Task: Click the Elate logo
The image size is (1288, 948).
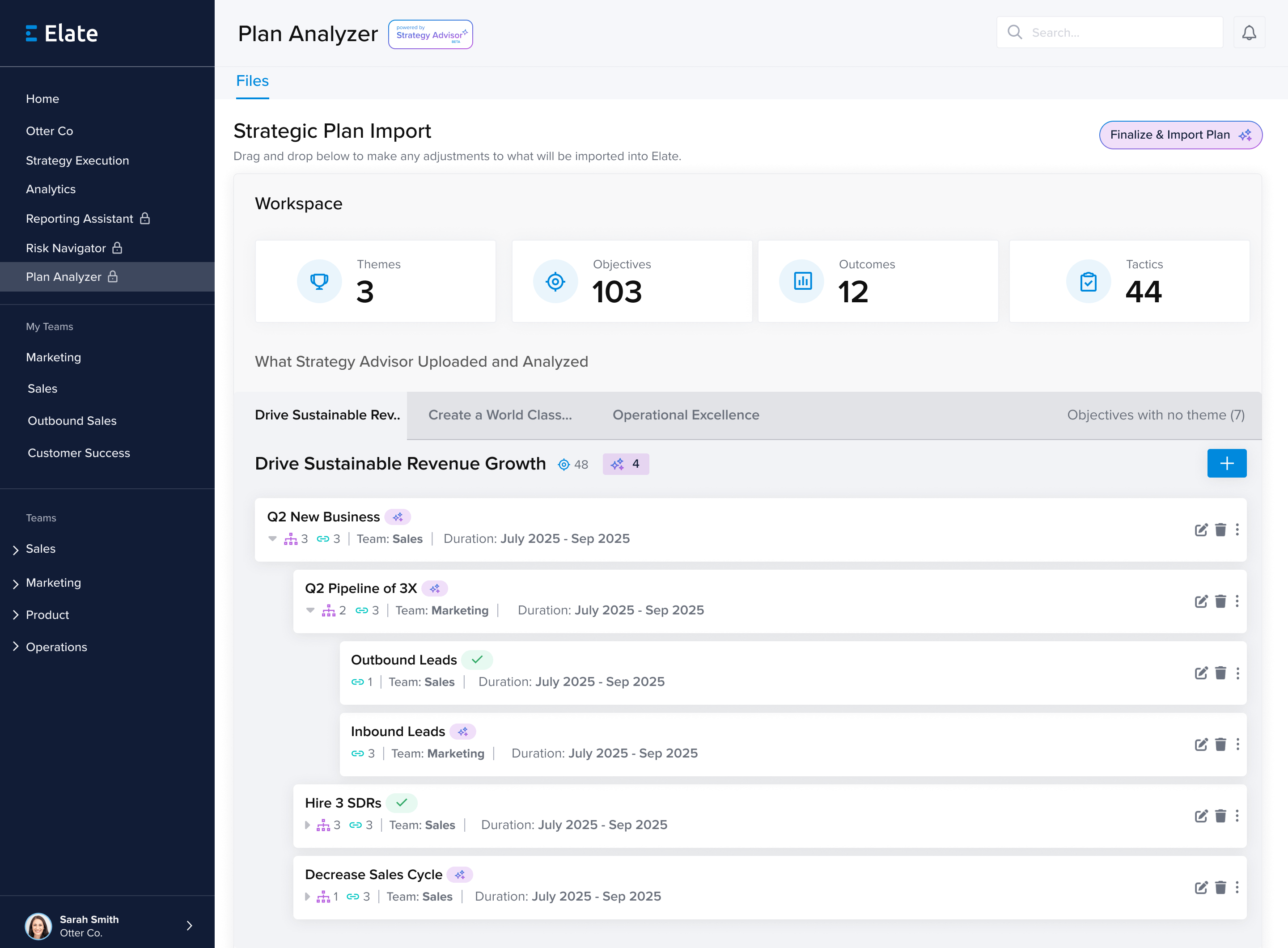Action: tap(62, 33)
